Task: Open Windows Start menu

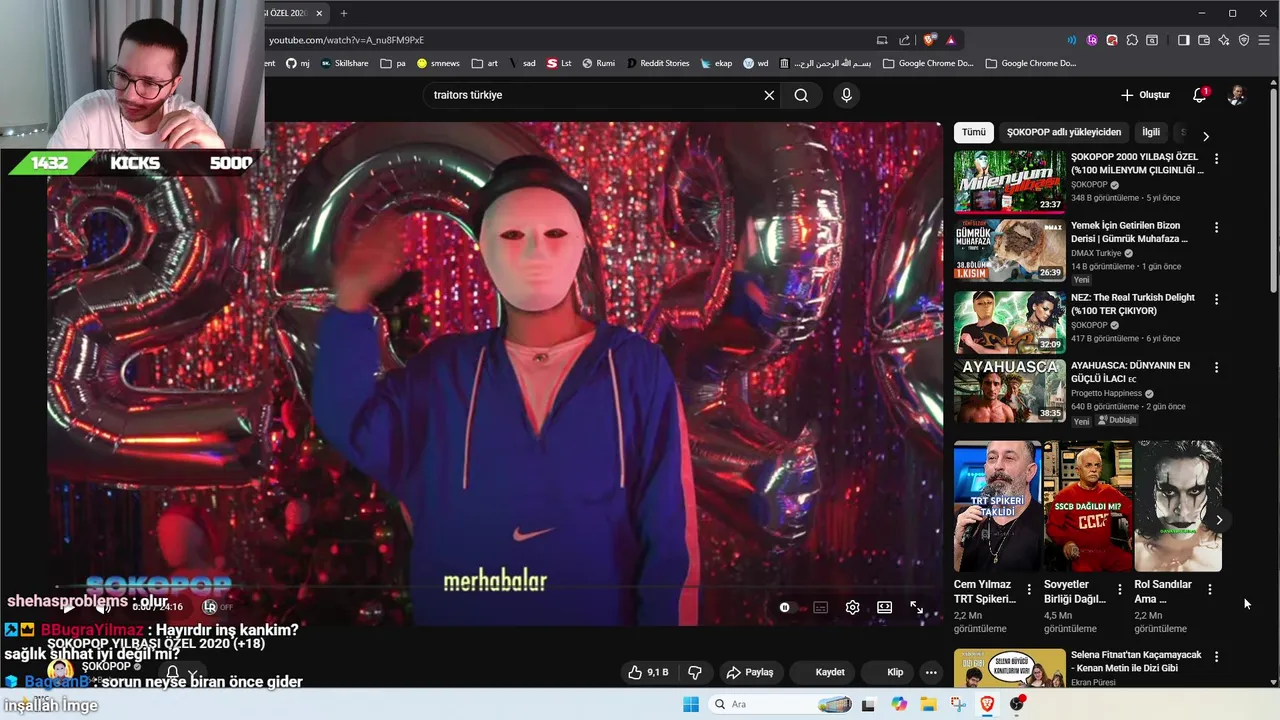Action: click(690, 704)
